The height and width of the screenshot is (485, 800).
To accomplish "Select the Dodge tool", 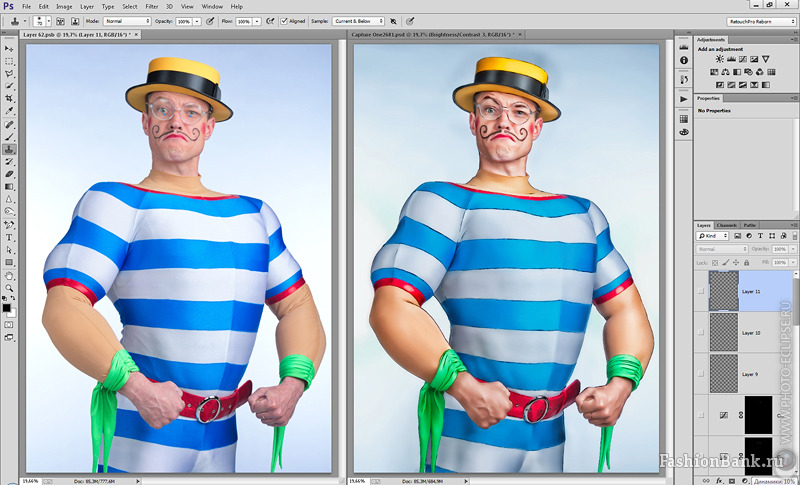I will pyautogui.click(x=9, y=212).
